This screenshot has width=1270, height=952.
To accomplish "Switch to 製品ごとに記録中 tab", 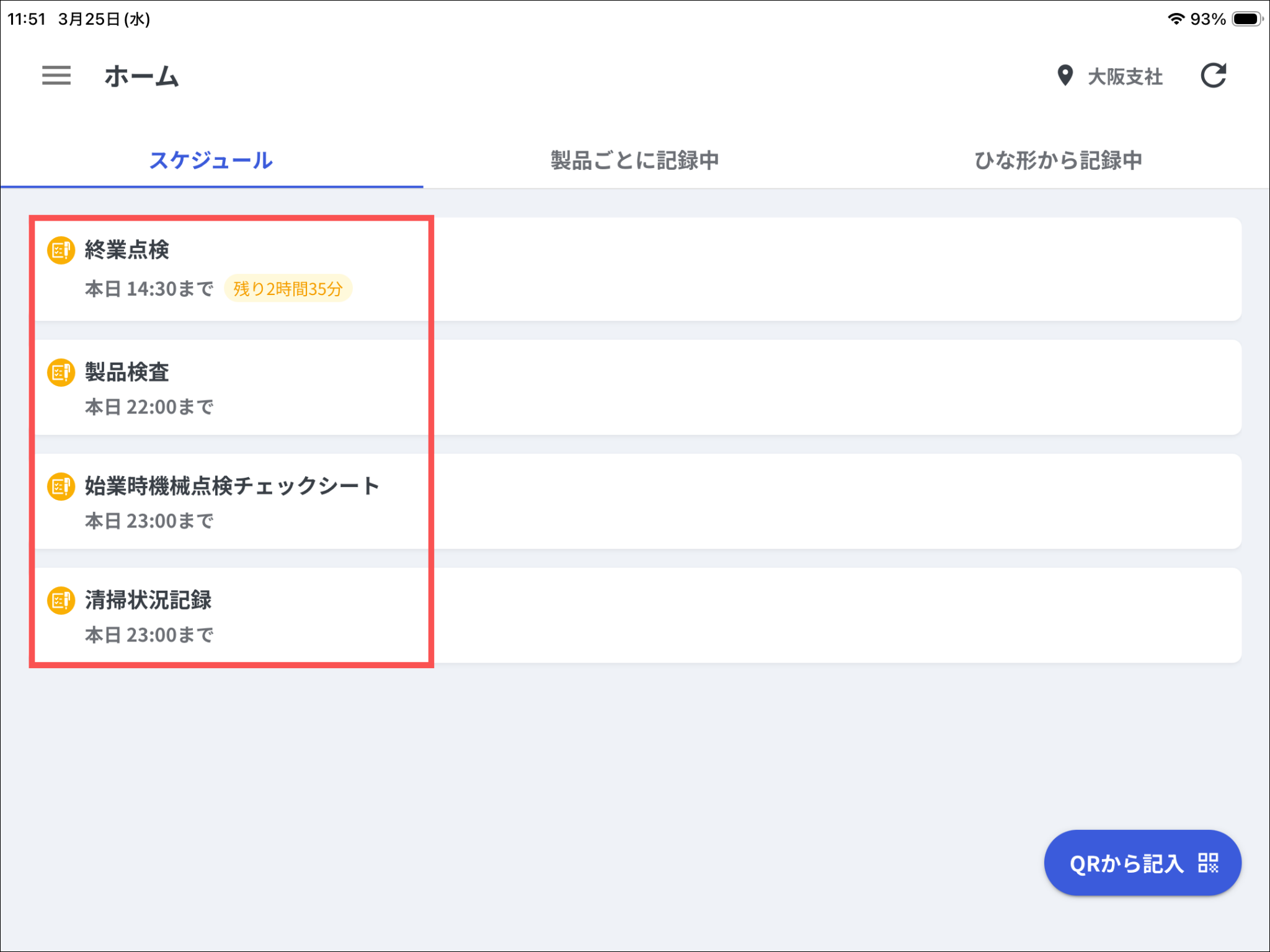I will coord(634,161).
